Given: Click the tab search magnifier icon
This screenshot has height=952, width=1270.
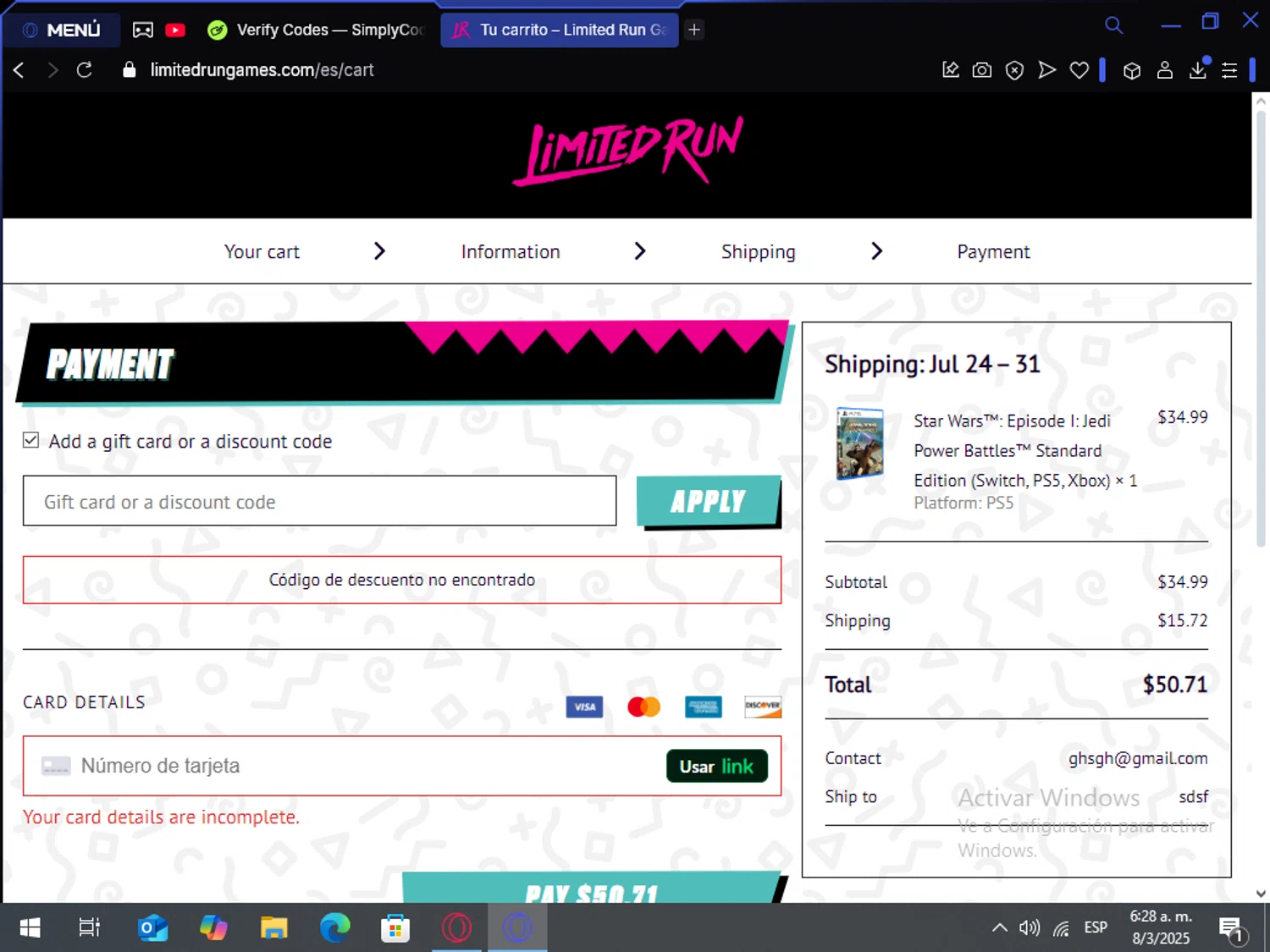Looking at the screenshot, I should tap(1114, 25).
